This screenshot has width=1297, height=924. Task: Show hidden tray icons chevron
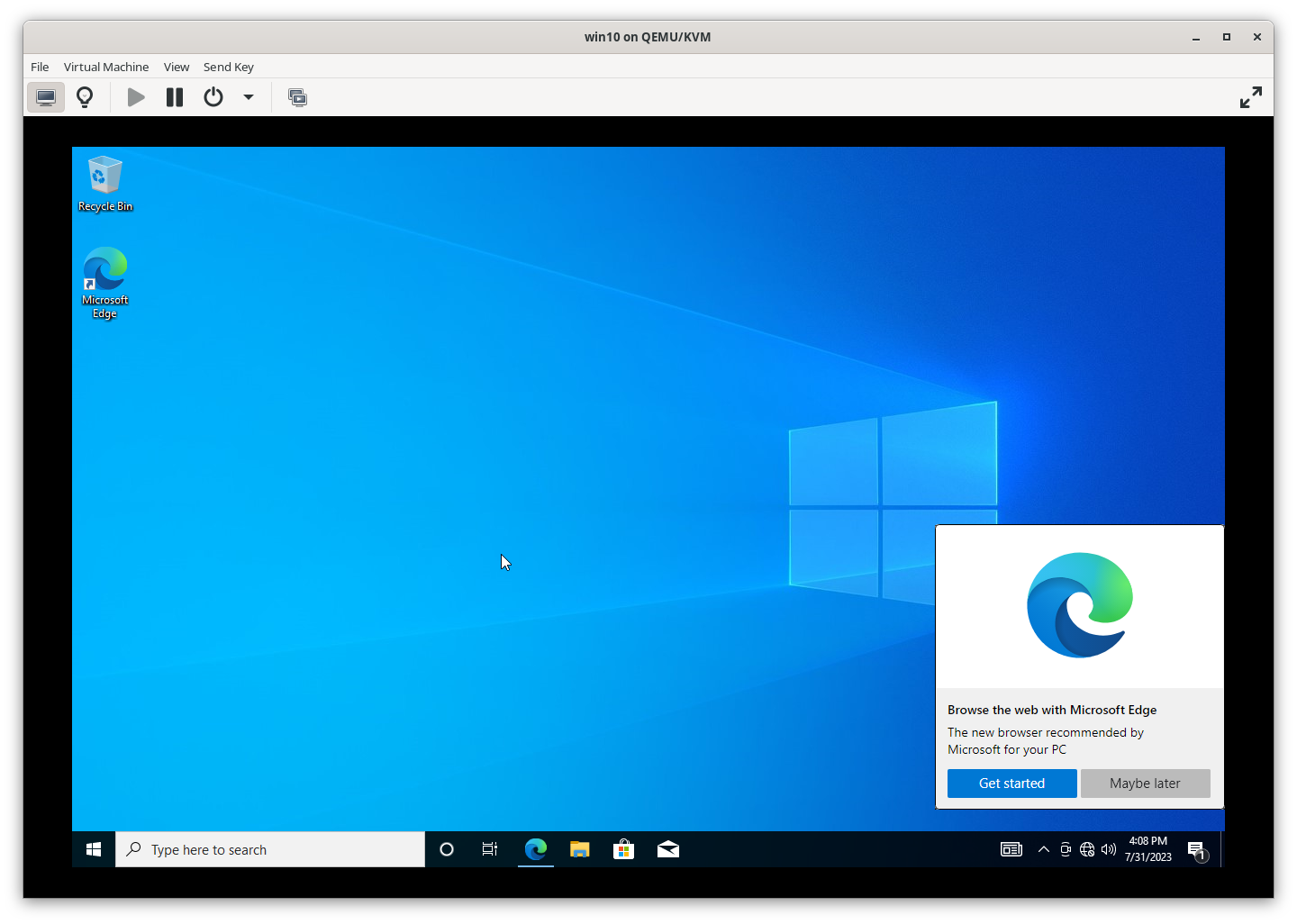1044,849
